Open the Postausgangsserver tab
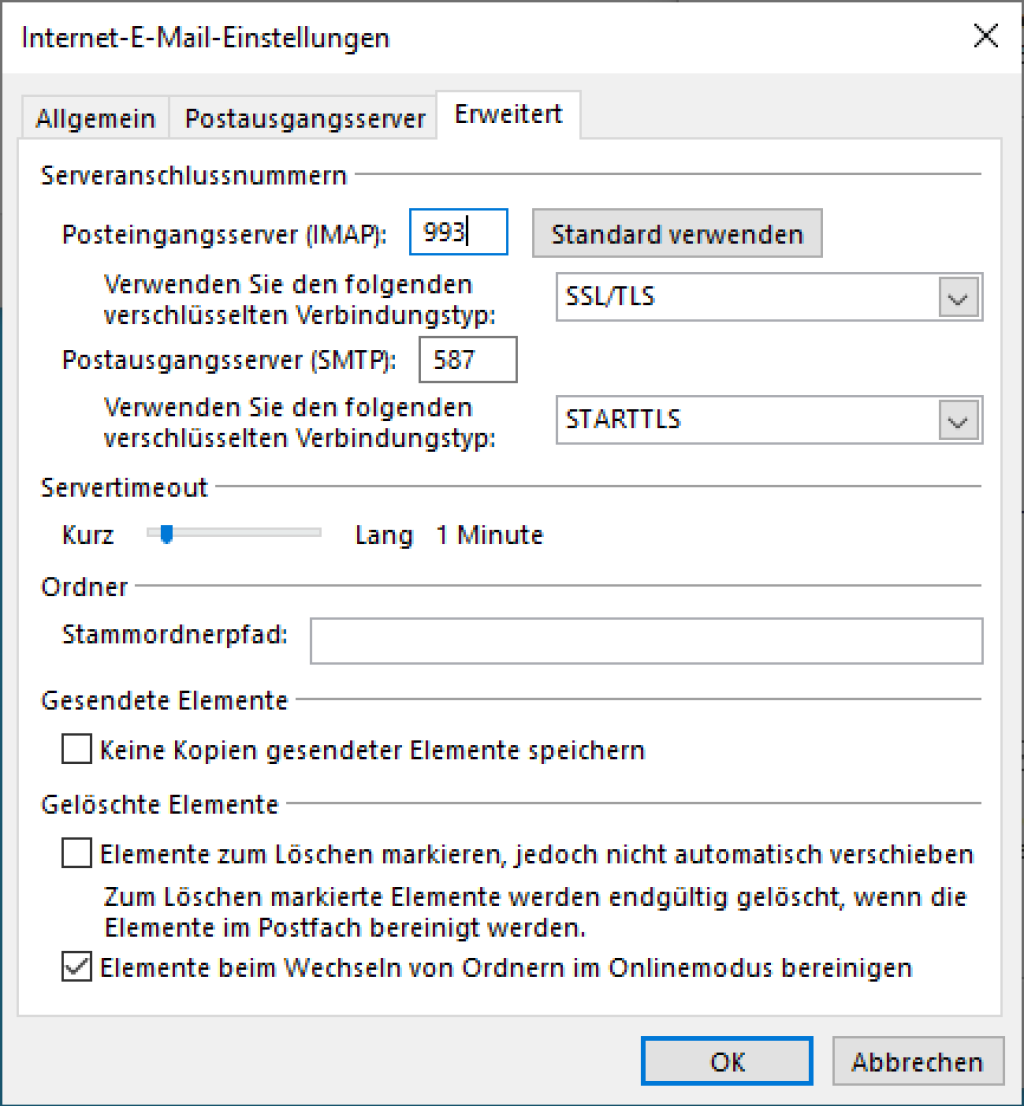 coord(305,119)
